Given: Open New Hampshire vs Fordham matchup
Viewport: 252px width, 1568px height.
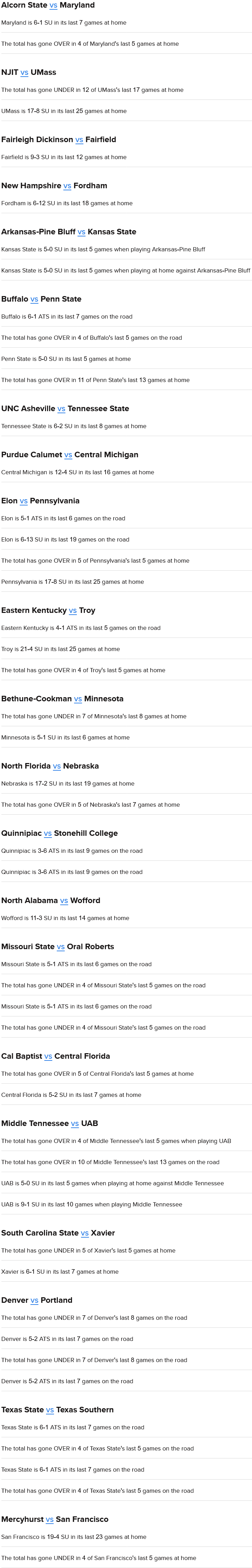Looking at the screenshot, I should point(67,186).
